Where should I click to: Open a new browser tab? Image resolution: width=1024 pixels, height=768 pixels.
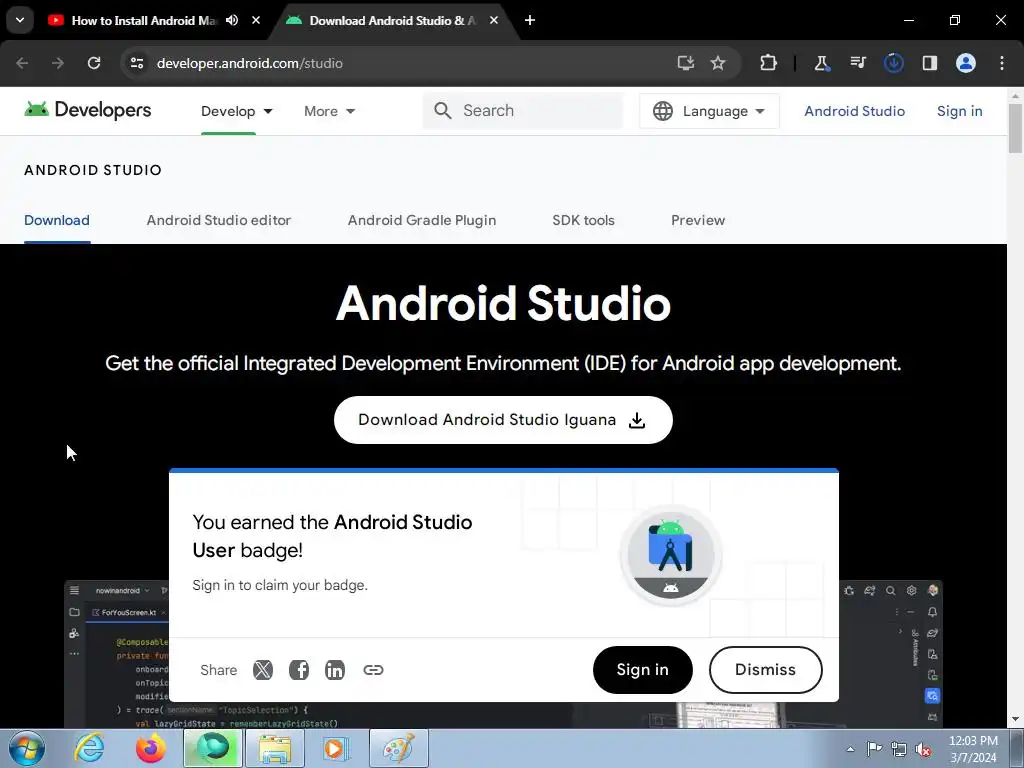click(x=530, y=20)
